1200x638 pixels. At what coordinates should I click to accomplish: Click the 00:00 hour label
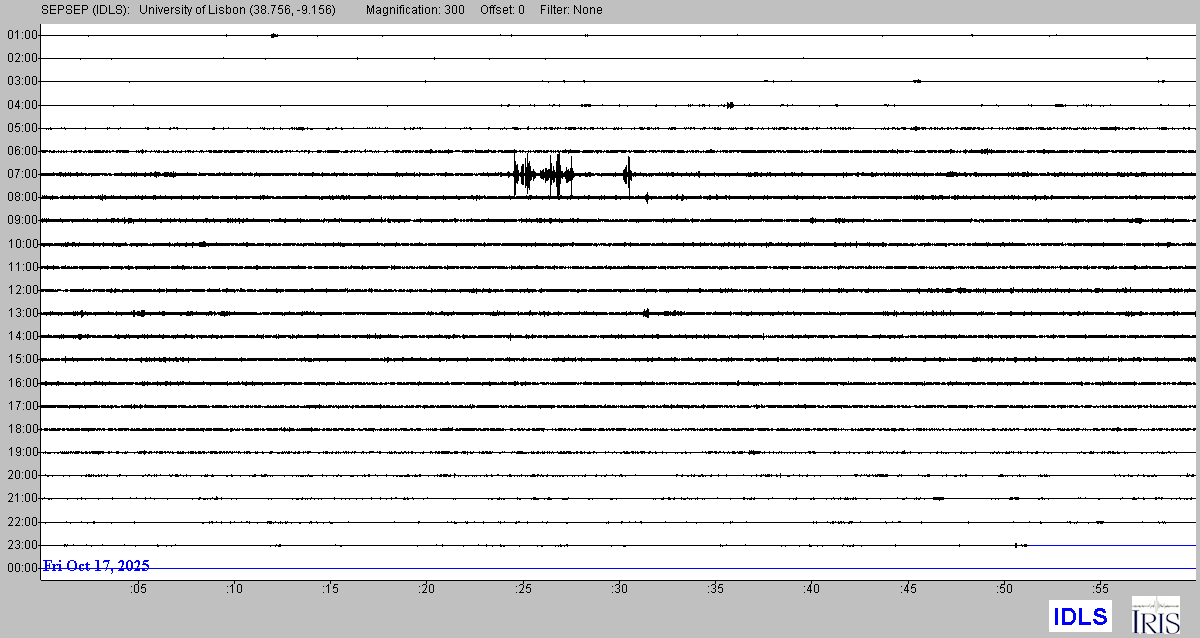(x=22, y=568)
